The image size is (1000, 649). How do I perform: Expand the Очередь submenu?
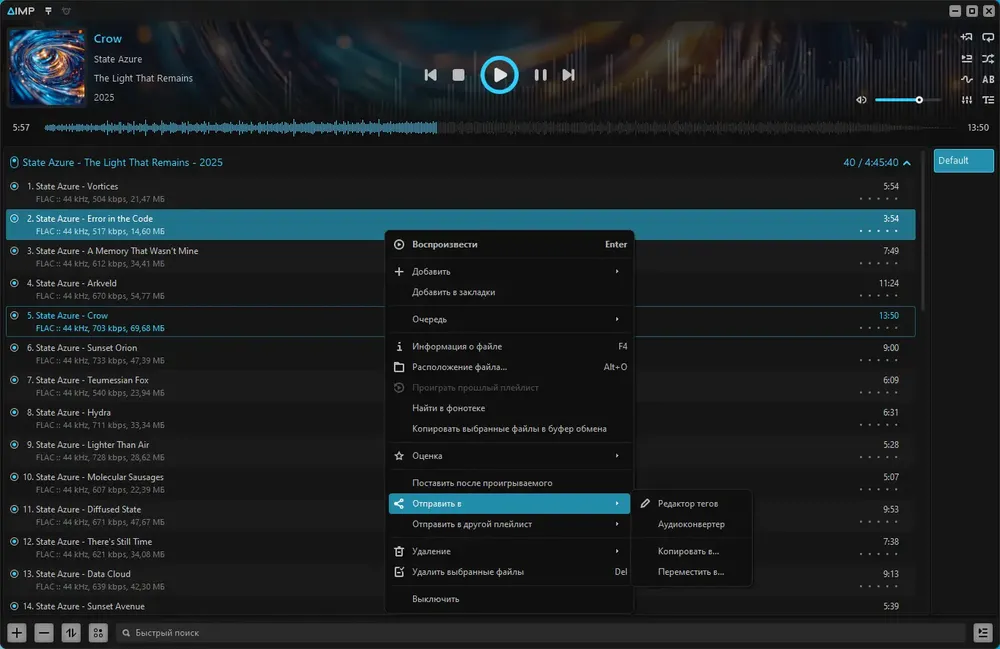(x=510, y=319)
